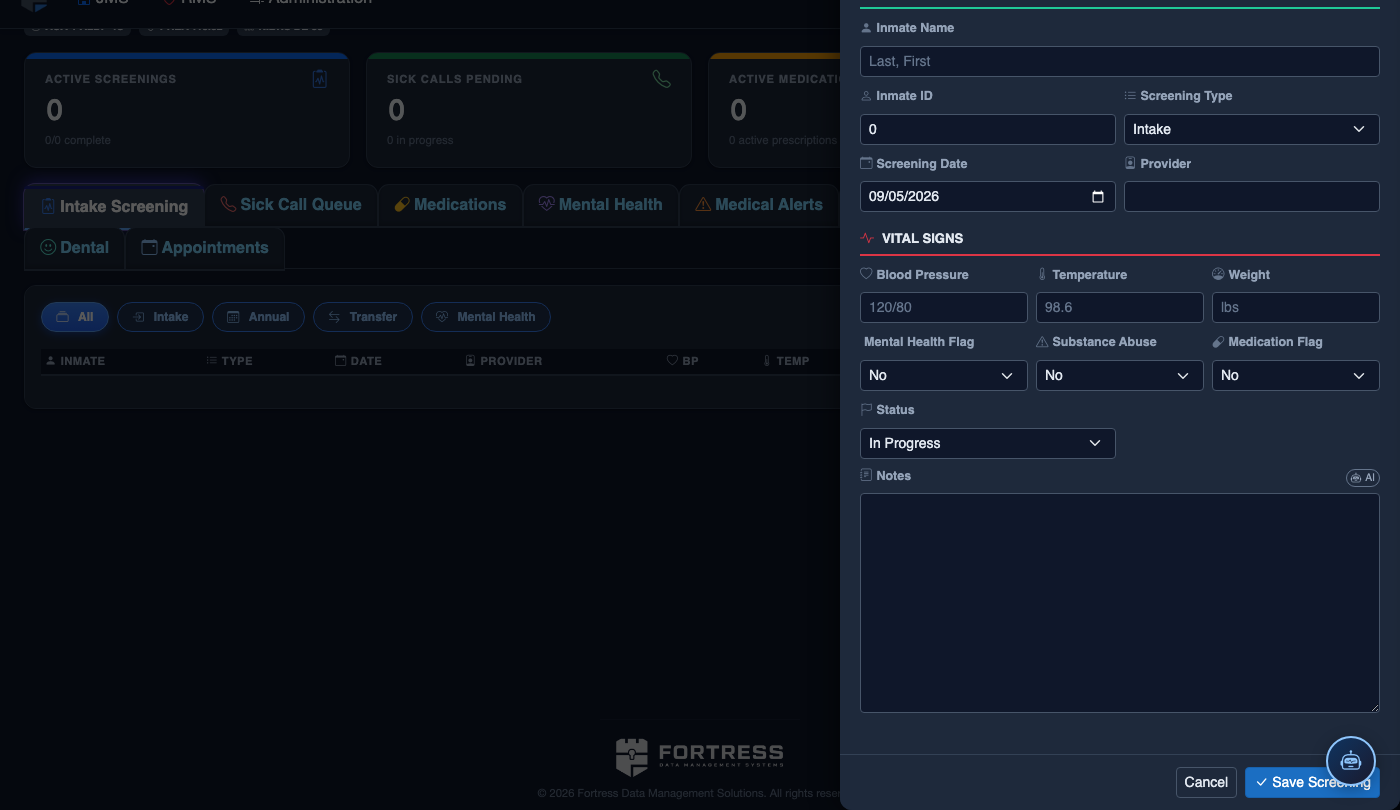Click the Temperature field
This screenshot has width=1400, height=810.
coord(1120,307)
